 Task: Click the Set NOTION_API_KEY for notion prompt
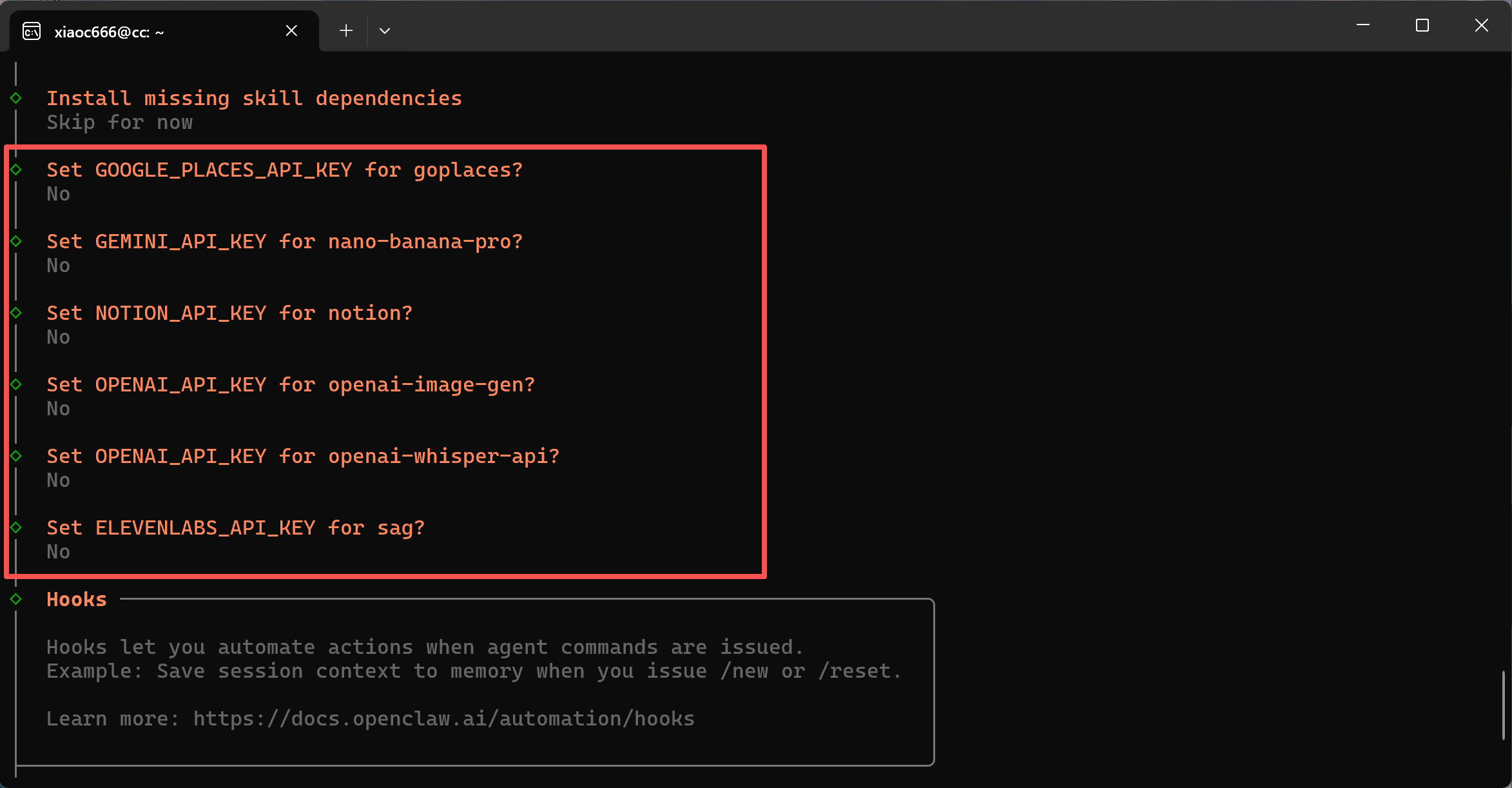point(229,313)
